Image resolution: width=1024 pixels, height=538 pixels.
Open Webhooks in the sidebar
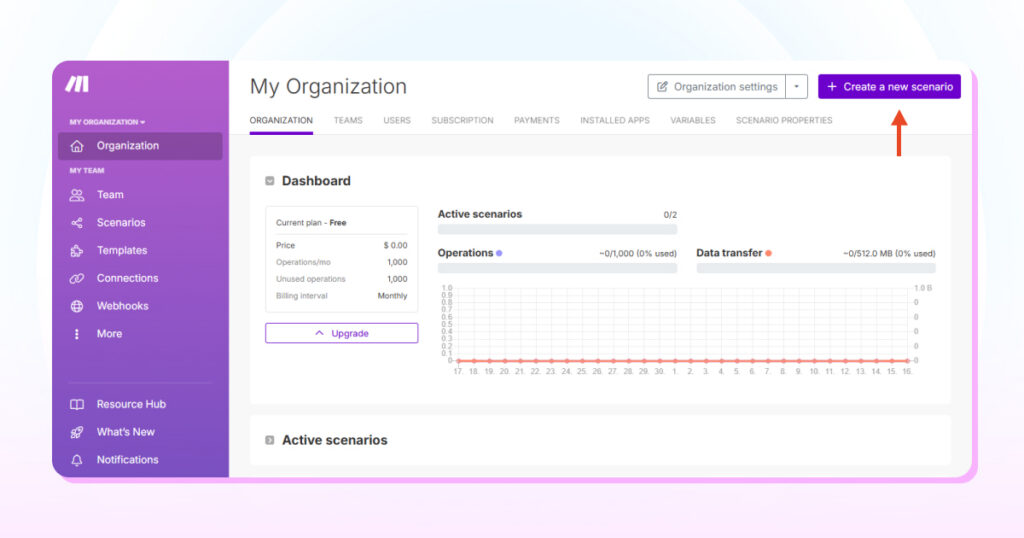tap(122, 306)
